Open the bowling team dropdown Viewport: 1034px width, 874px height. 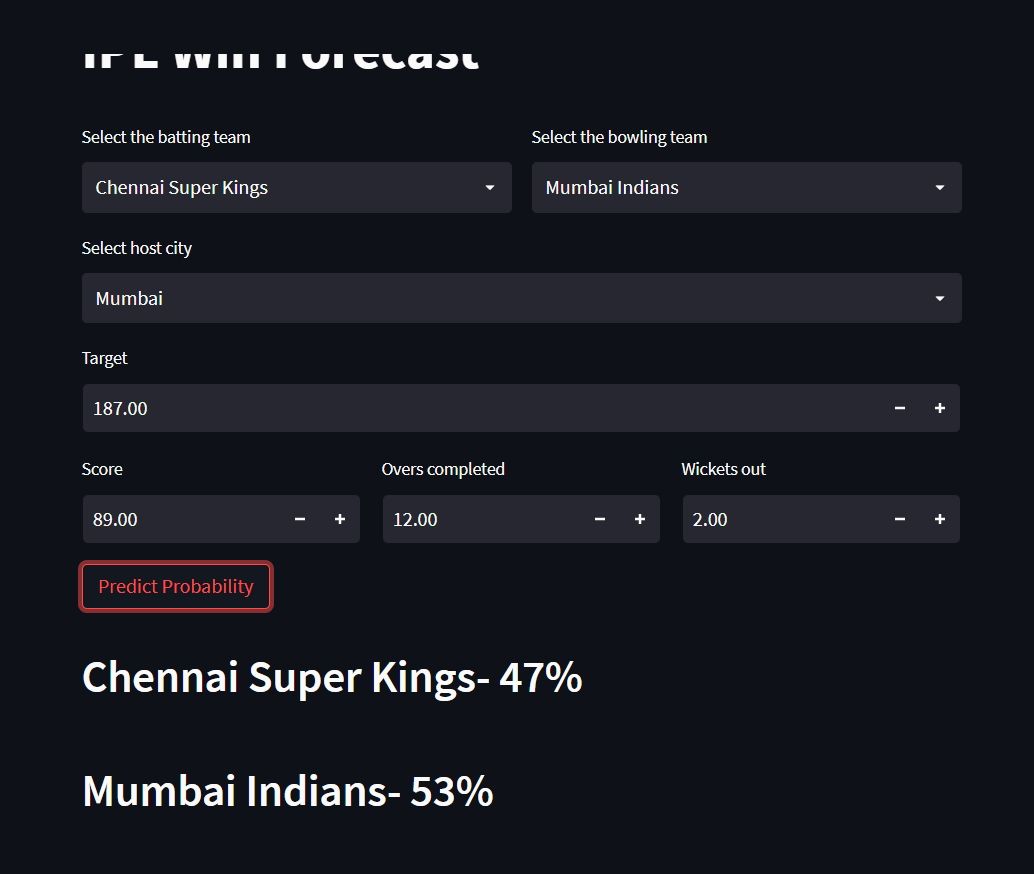(x=746, y=187)
